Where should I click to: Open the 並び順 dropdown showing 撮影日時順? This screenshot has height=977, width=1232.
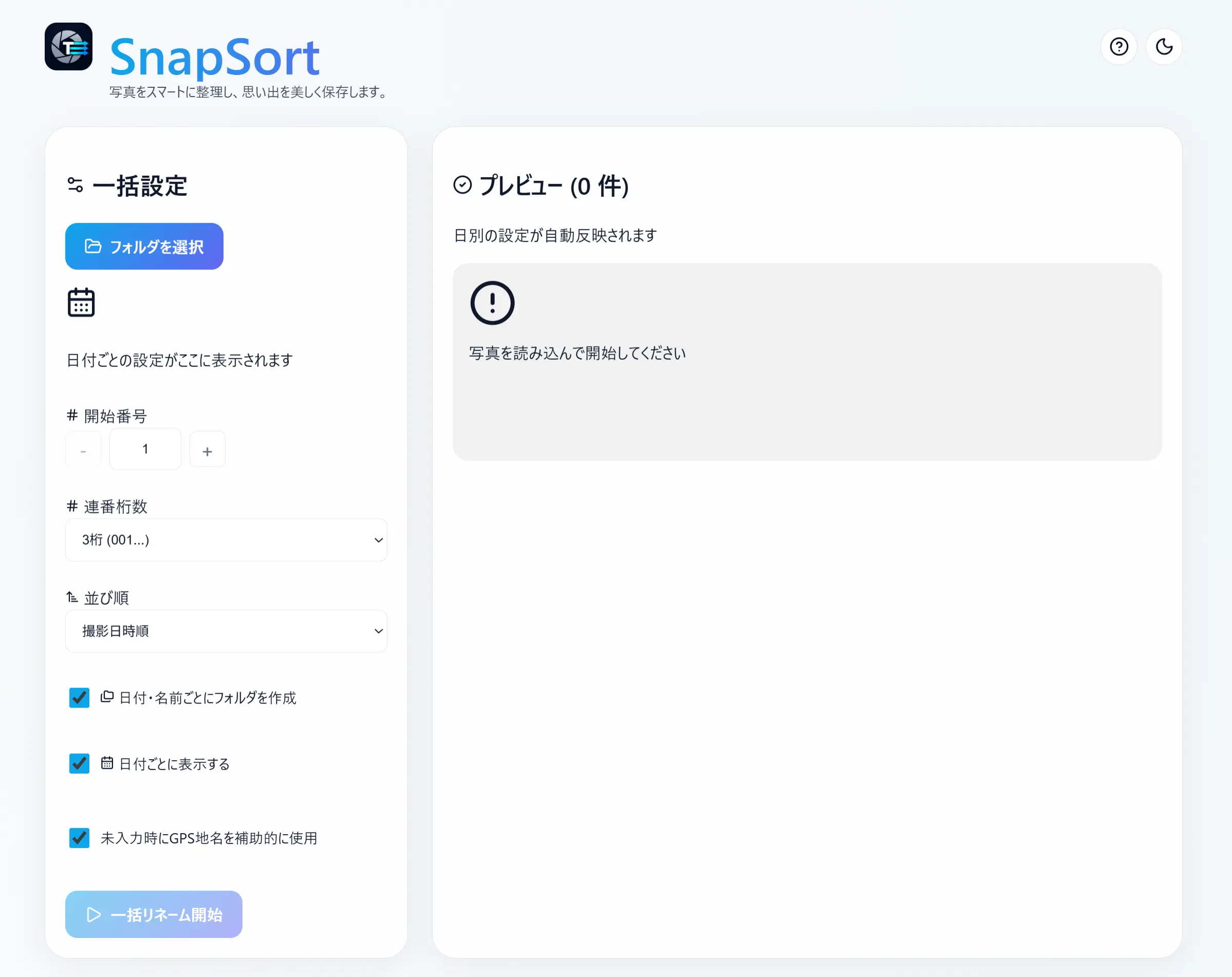tap(226, 631)
